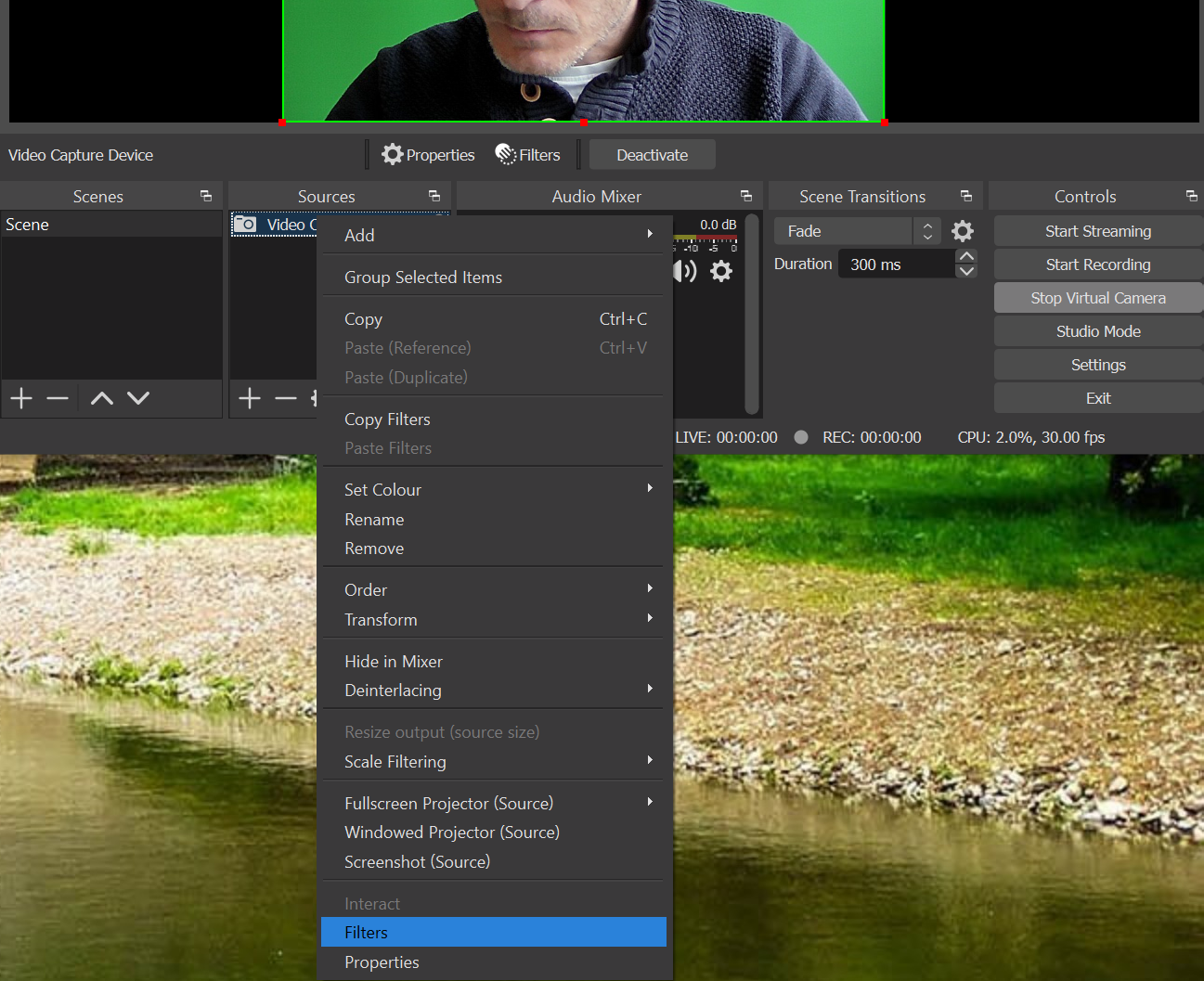Pop out the Scenes dock

pos(206,196)
